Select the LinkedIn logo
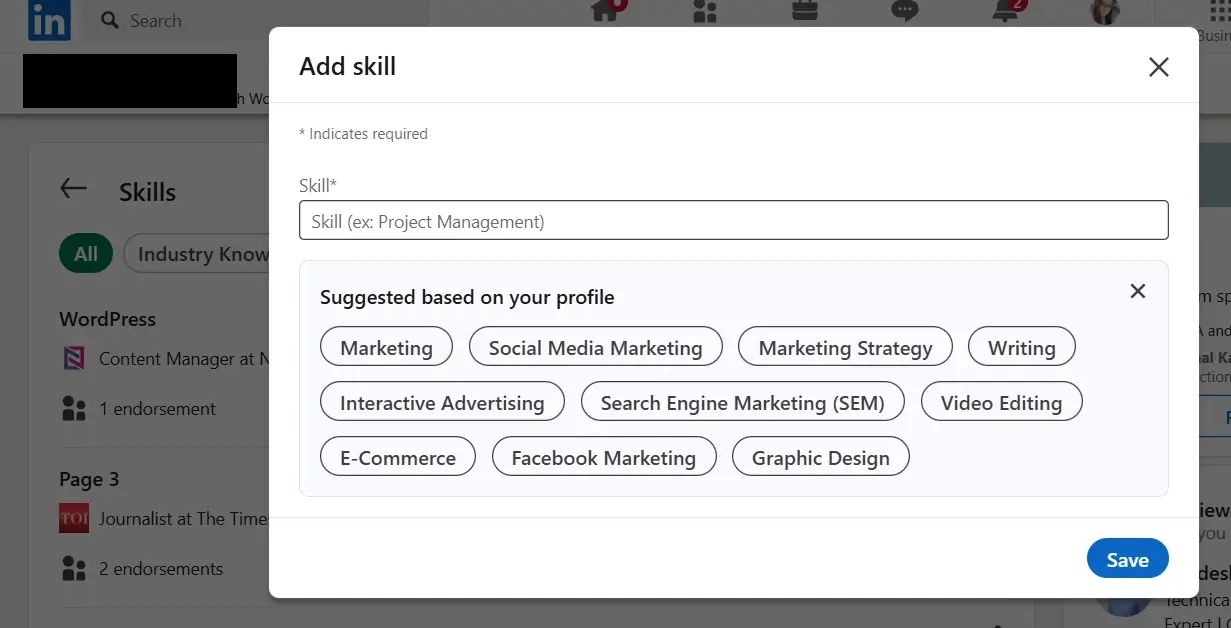The width and height of the screenshot is (1231, 628). 48,20
